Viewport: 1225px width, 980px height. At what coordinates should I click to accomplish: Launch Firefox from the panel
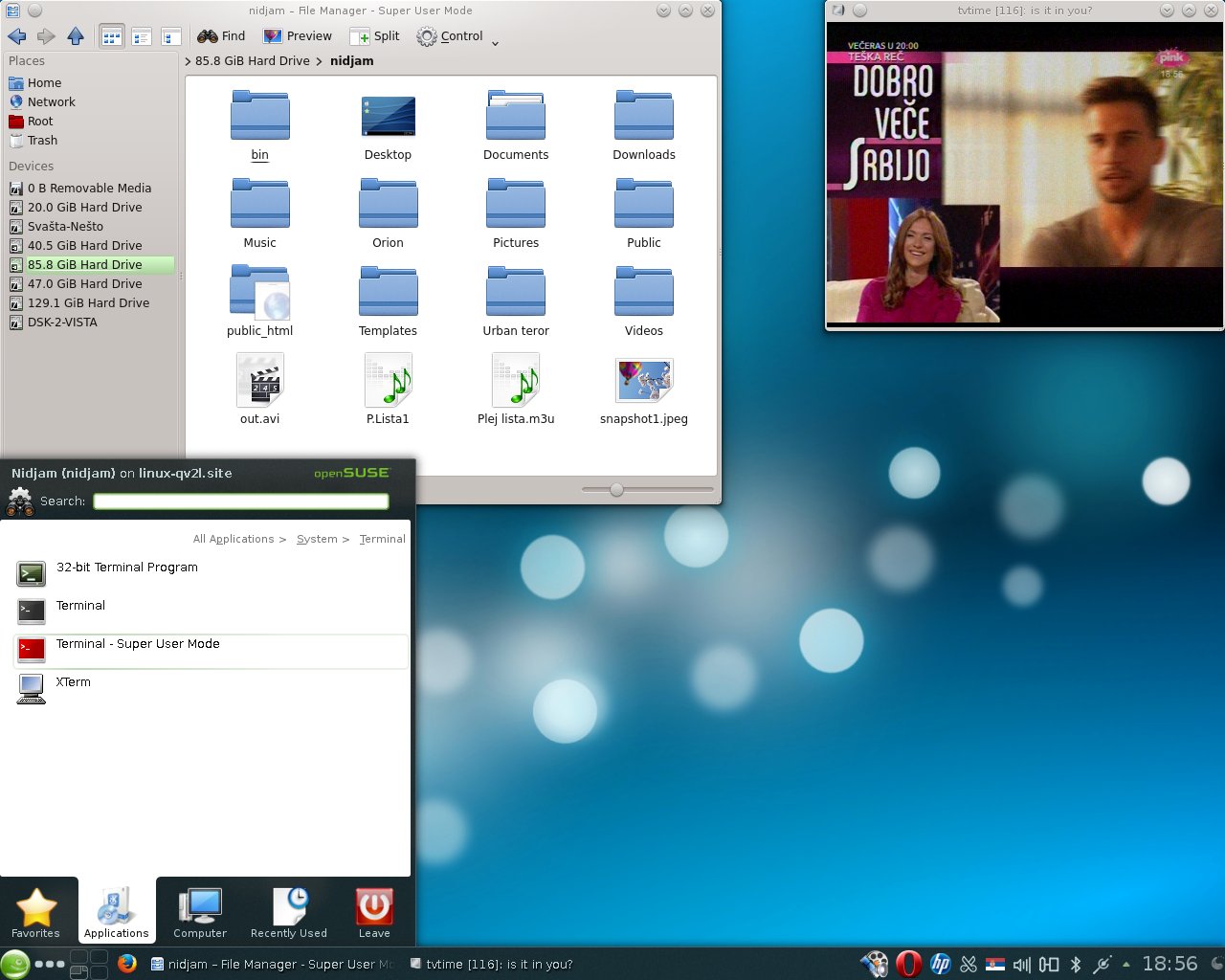point(127,964)
